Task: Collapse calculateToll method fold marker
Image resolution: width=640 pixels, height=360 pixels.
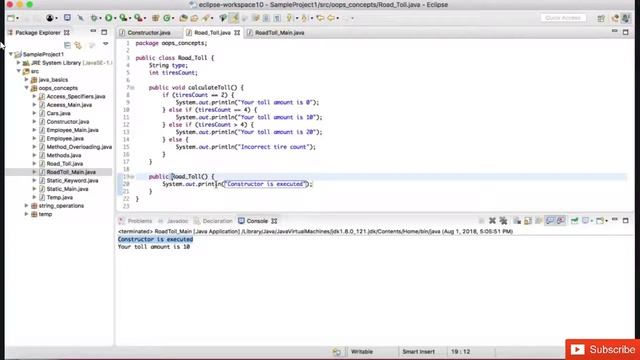Action: 132,87
